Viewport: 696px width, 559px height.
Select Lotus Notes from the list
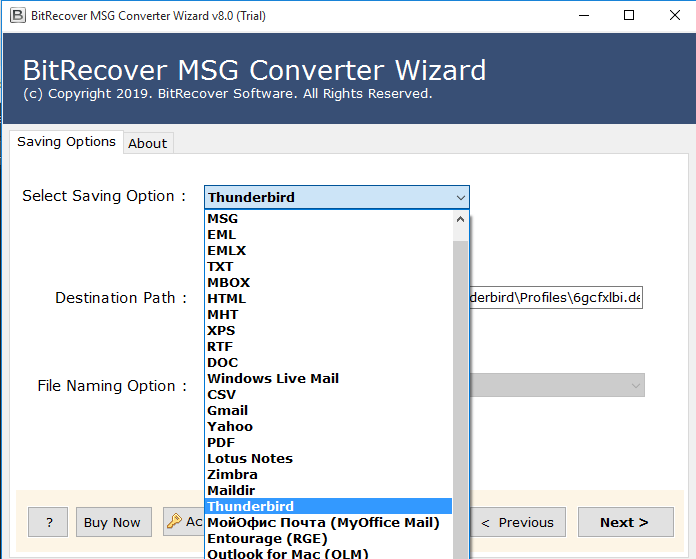[x=328, y=458]
